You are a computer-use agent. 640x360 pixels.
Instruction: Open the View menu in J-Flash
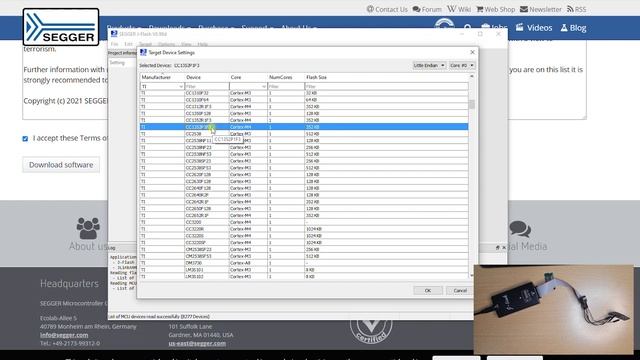pos(186,44)
